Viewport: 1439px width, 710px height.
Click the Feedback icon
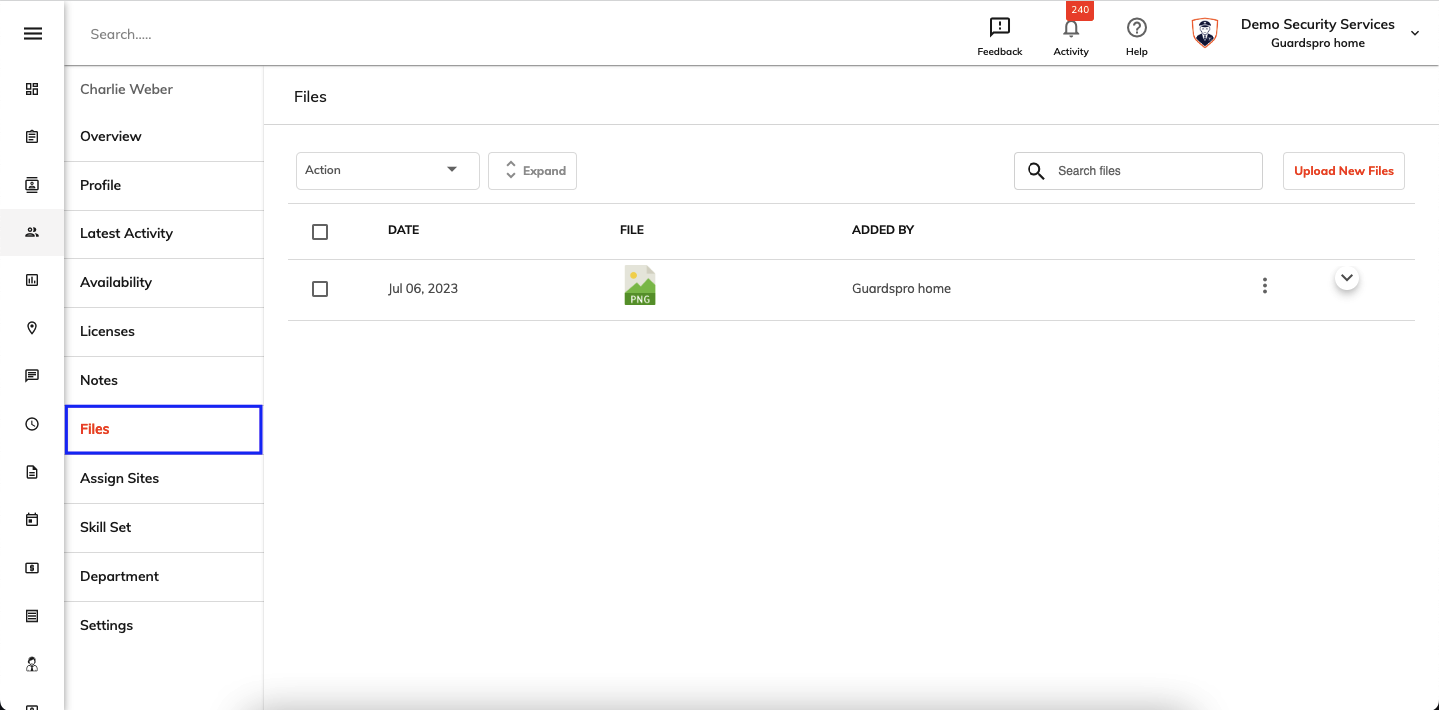pos(999,28)
